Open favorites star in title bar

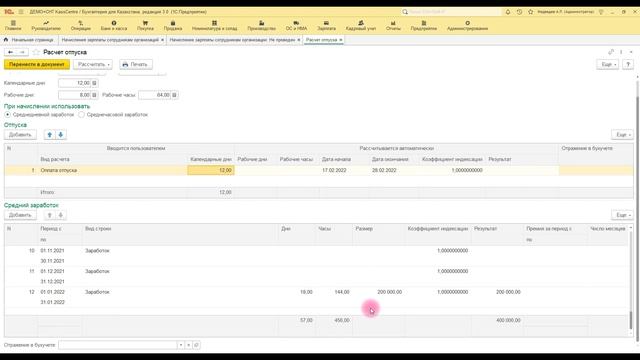[x=530, y=12]
